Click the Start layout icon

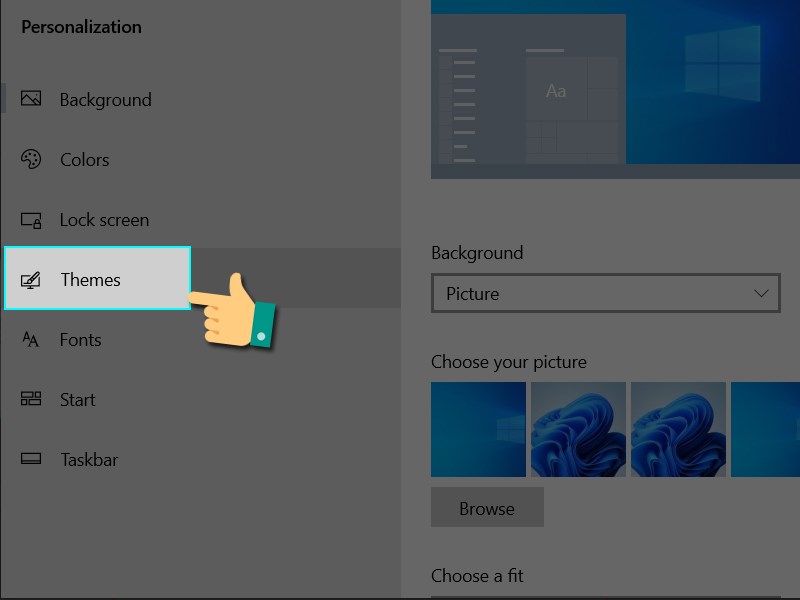[32, 399]
